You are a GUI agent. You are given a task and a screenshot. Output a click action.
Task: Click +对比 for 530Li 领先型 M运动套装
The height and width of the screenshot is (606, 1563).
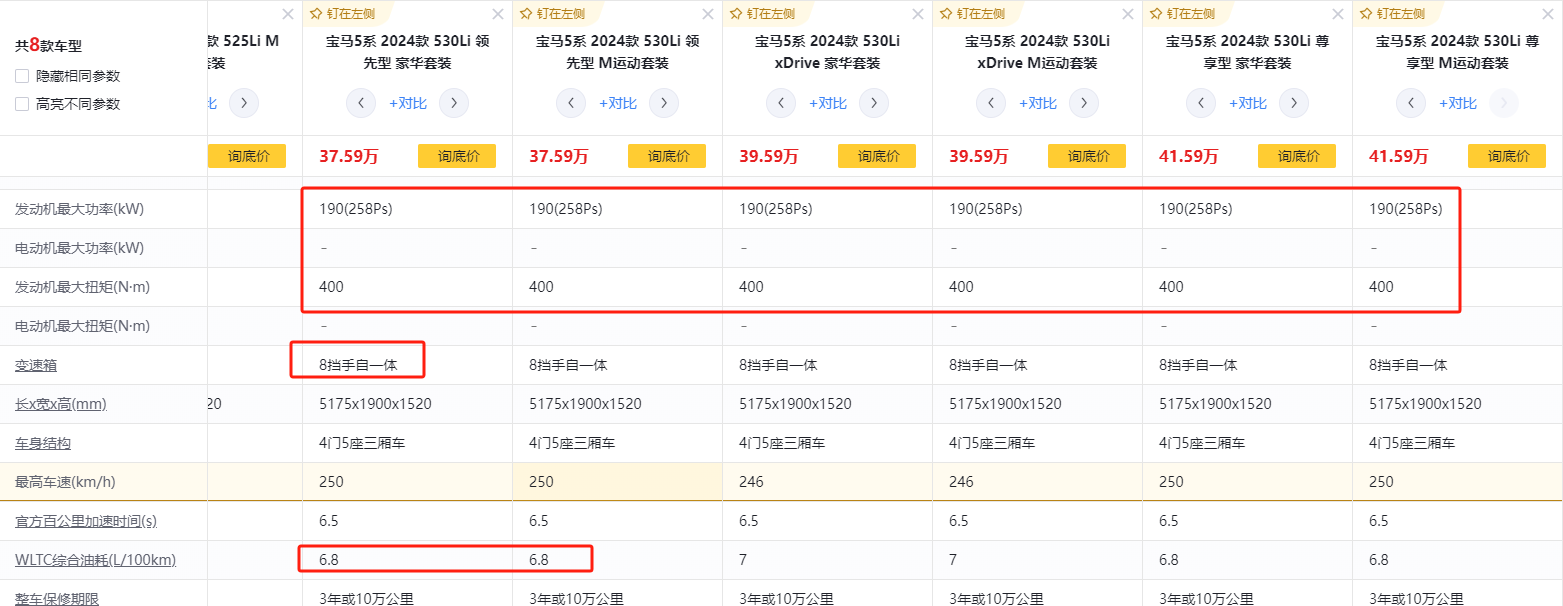[x=618, y=103]
